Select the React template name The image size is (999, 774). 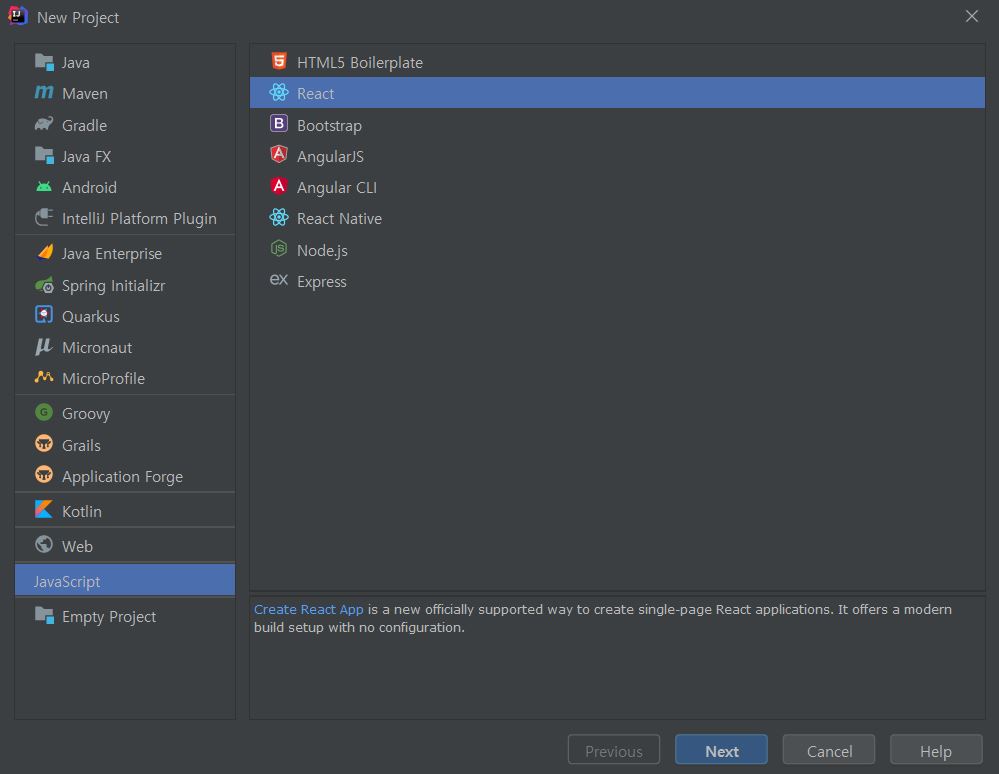click(x=315, y=94)
